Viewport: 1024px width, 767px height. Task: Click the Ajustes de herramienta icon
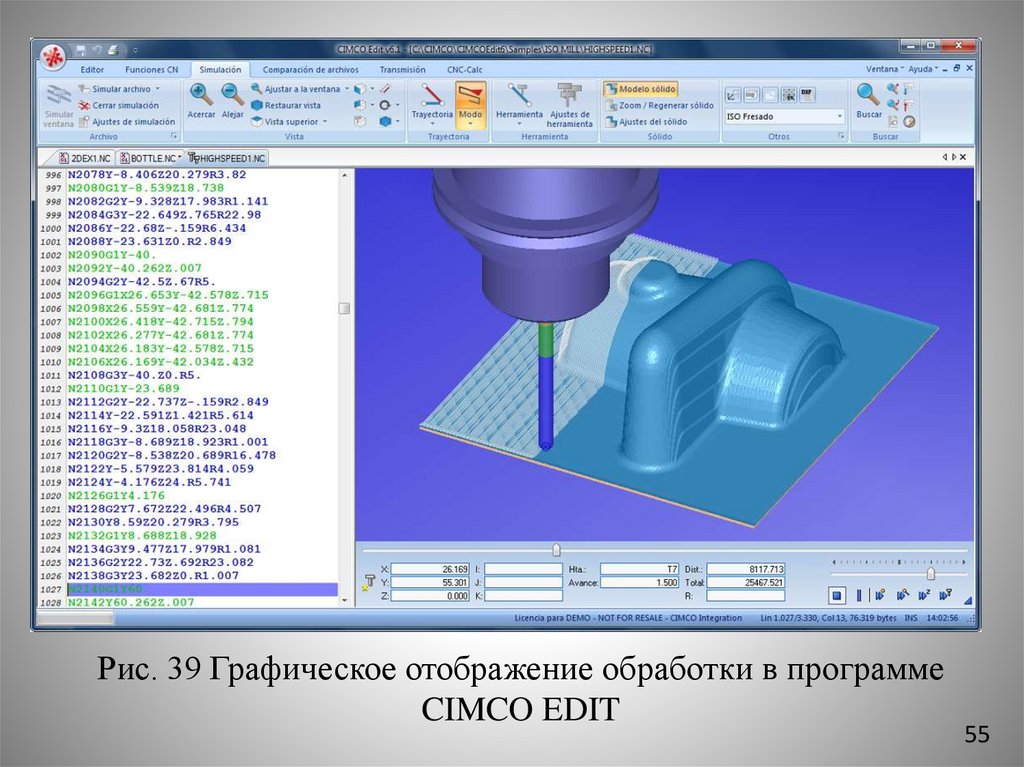tap(569, 94)
